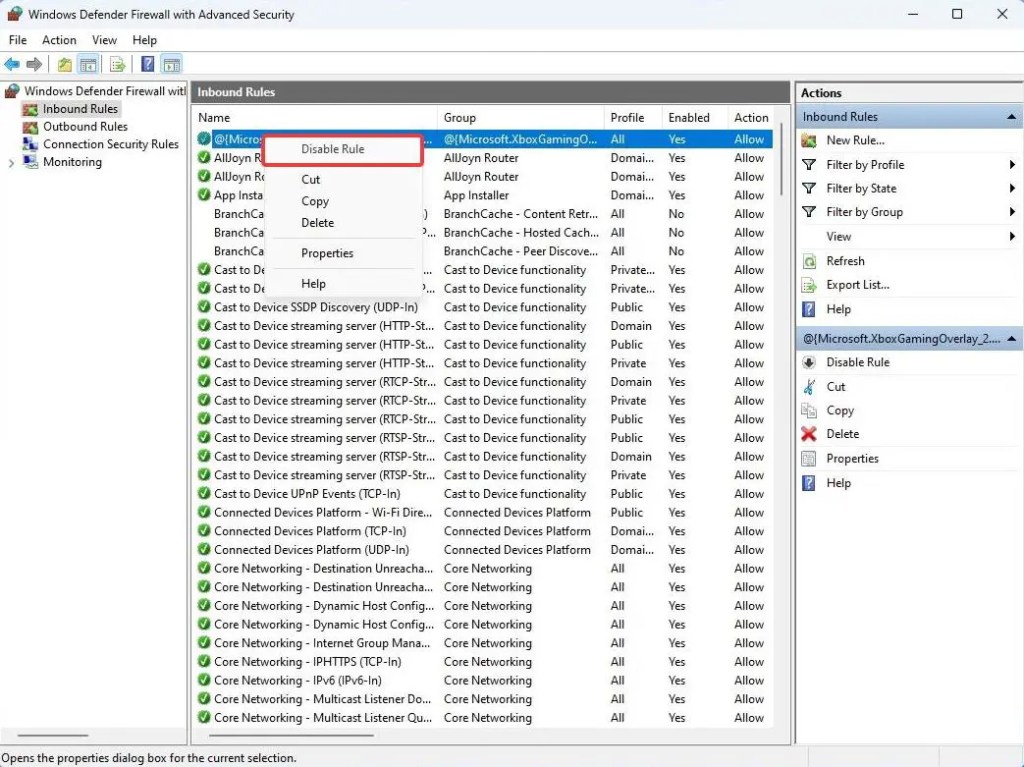Click the App Installer group cell
This screenshot has width=1024, height=767.
point(476,195)
